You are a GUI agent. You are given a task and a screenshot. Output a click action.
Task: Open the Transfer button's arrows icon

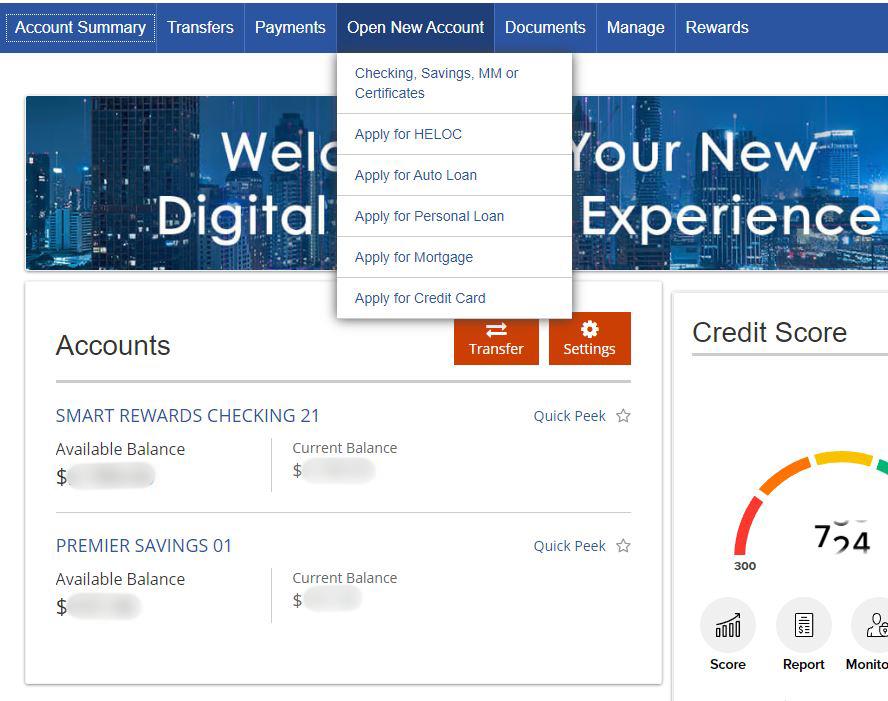497,328
